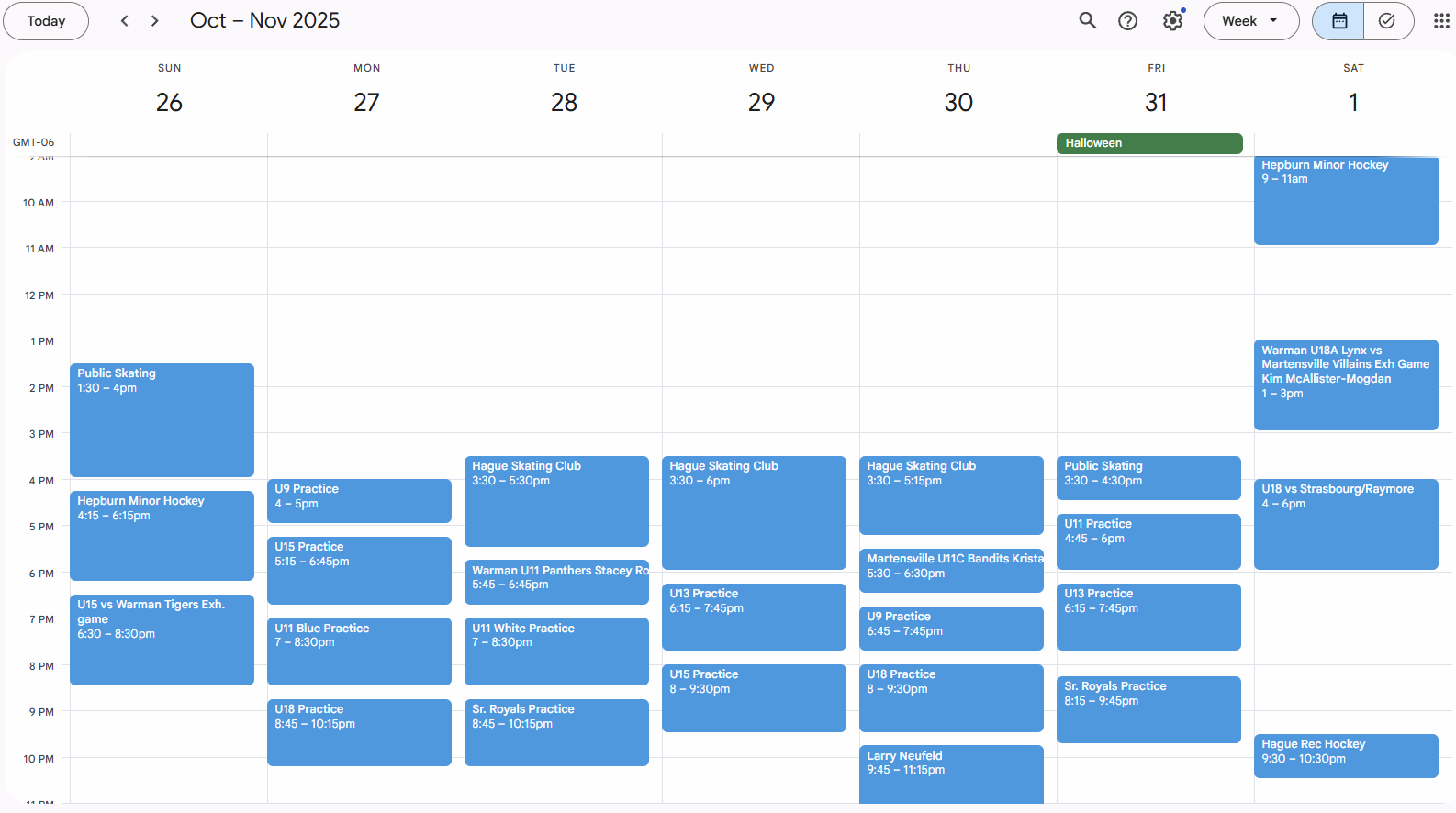Open Warman U18A Lynx game event
The height and width of the screenshot is (813, 1456).
[1345, 384]
